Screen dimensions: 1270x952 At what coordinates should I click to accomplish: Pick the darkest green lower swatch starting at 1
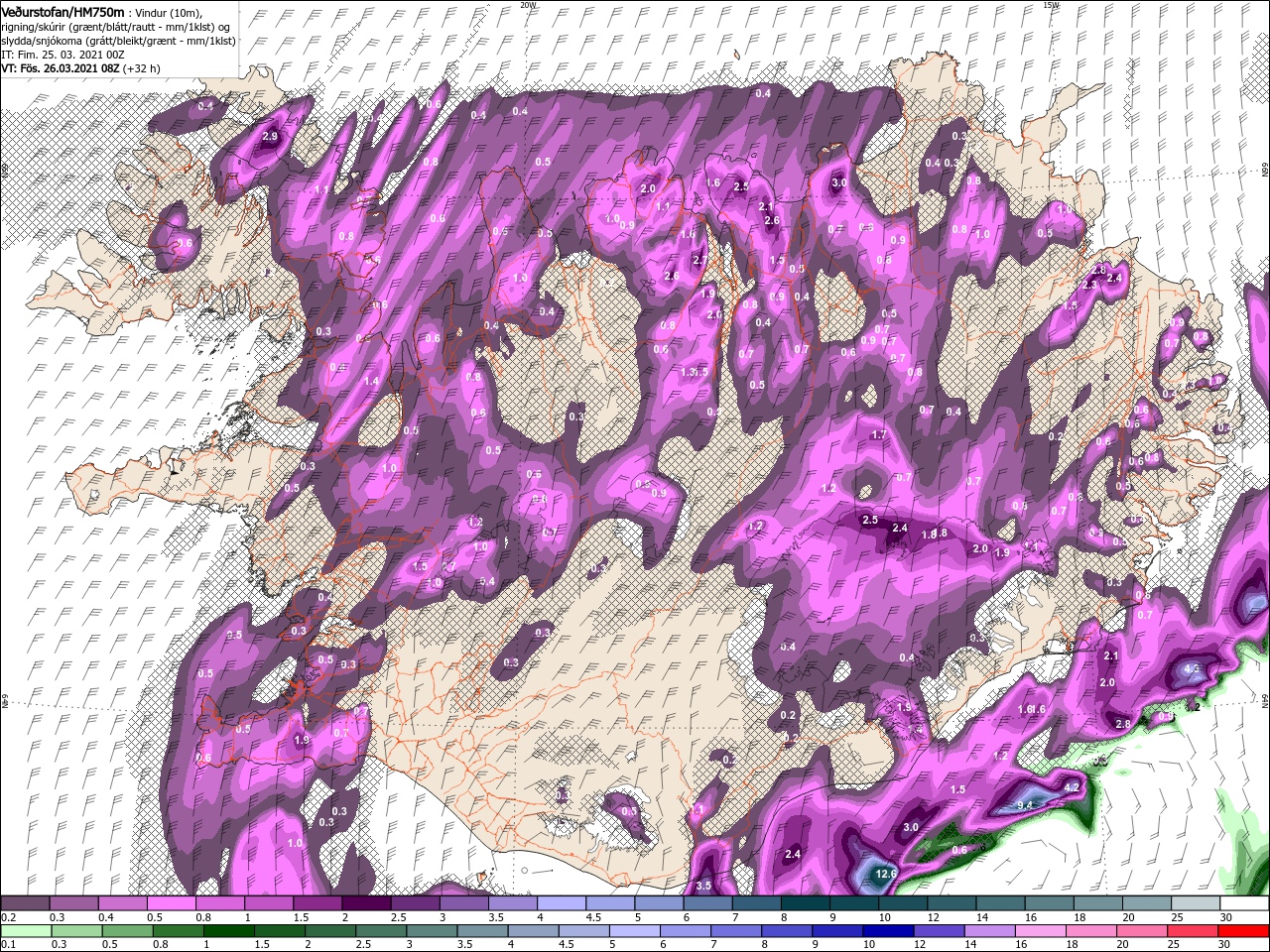pos(228,931)
